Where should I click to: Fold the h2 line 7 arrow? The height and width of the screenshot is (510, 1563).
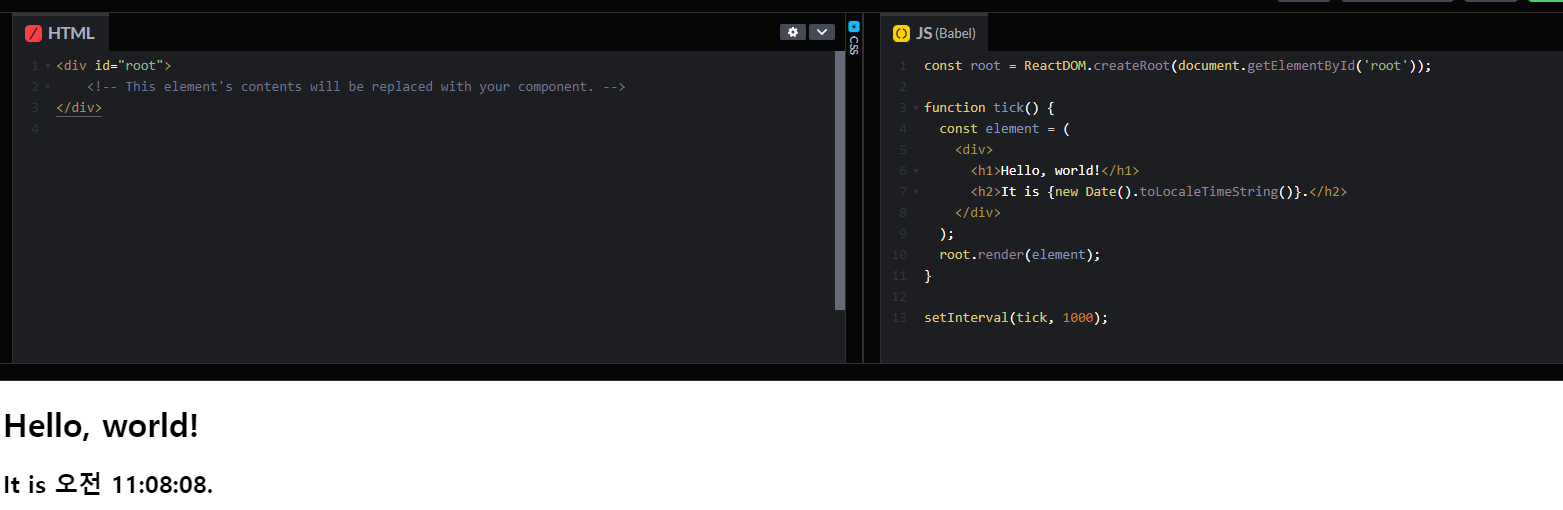(x=915, y=192)
